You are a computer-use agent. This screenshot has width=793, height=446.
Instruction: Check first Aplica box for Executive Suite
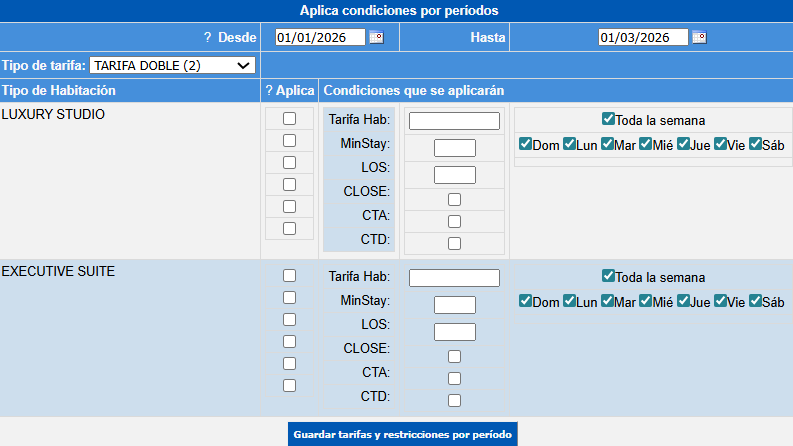(x=289, y=275)
